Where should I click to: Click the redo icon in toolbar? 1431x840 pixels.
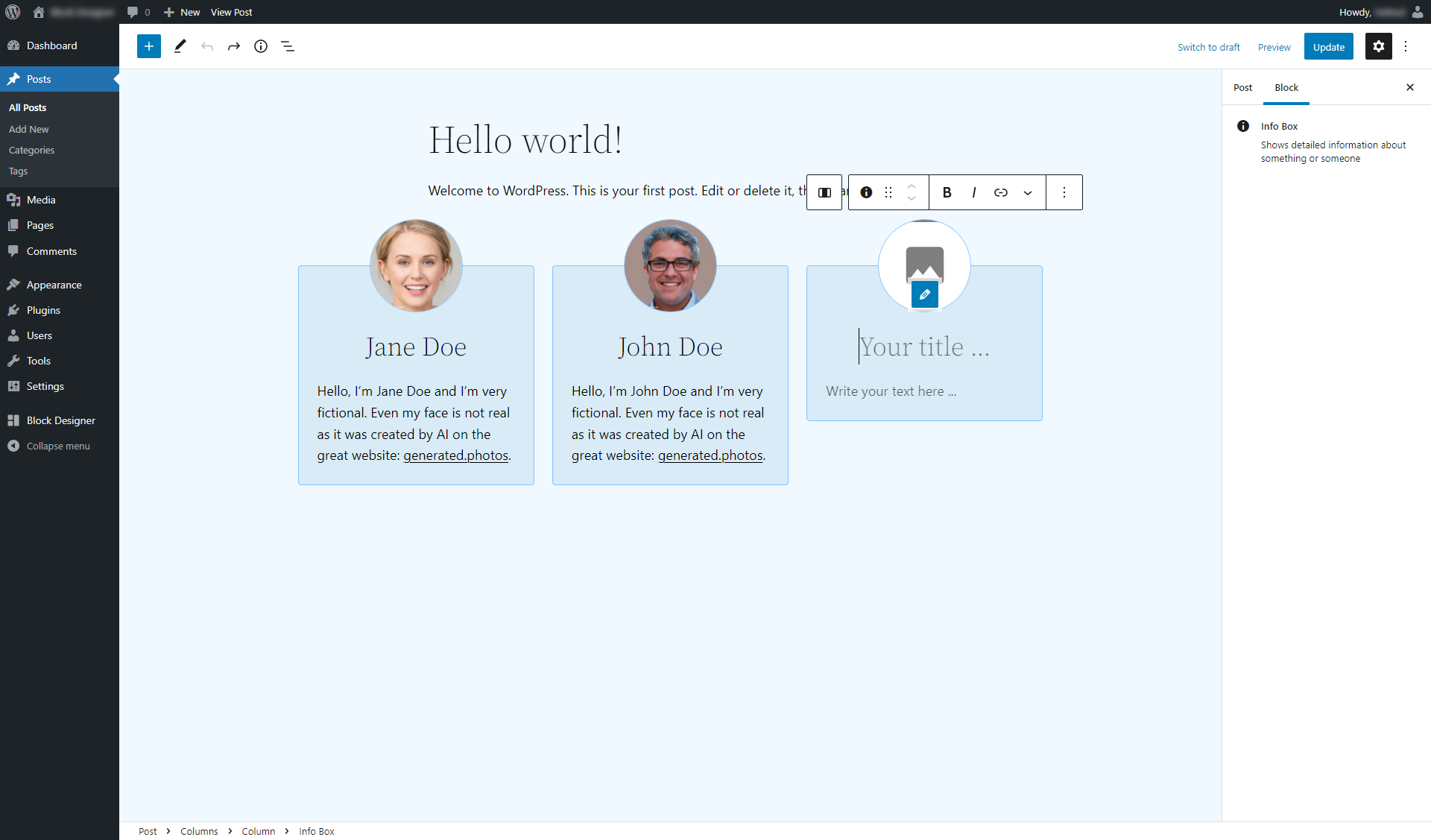click(233, 46)
